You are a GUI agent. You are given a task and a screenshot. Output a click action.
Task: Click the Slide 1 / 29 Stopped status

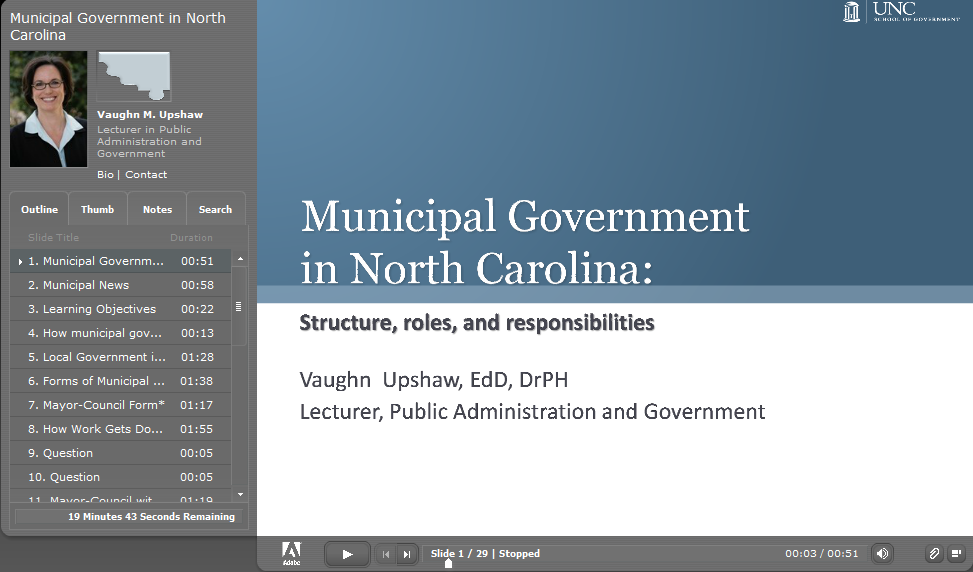485,553
